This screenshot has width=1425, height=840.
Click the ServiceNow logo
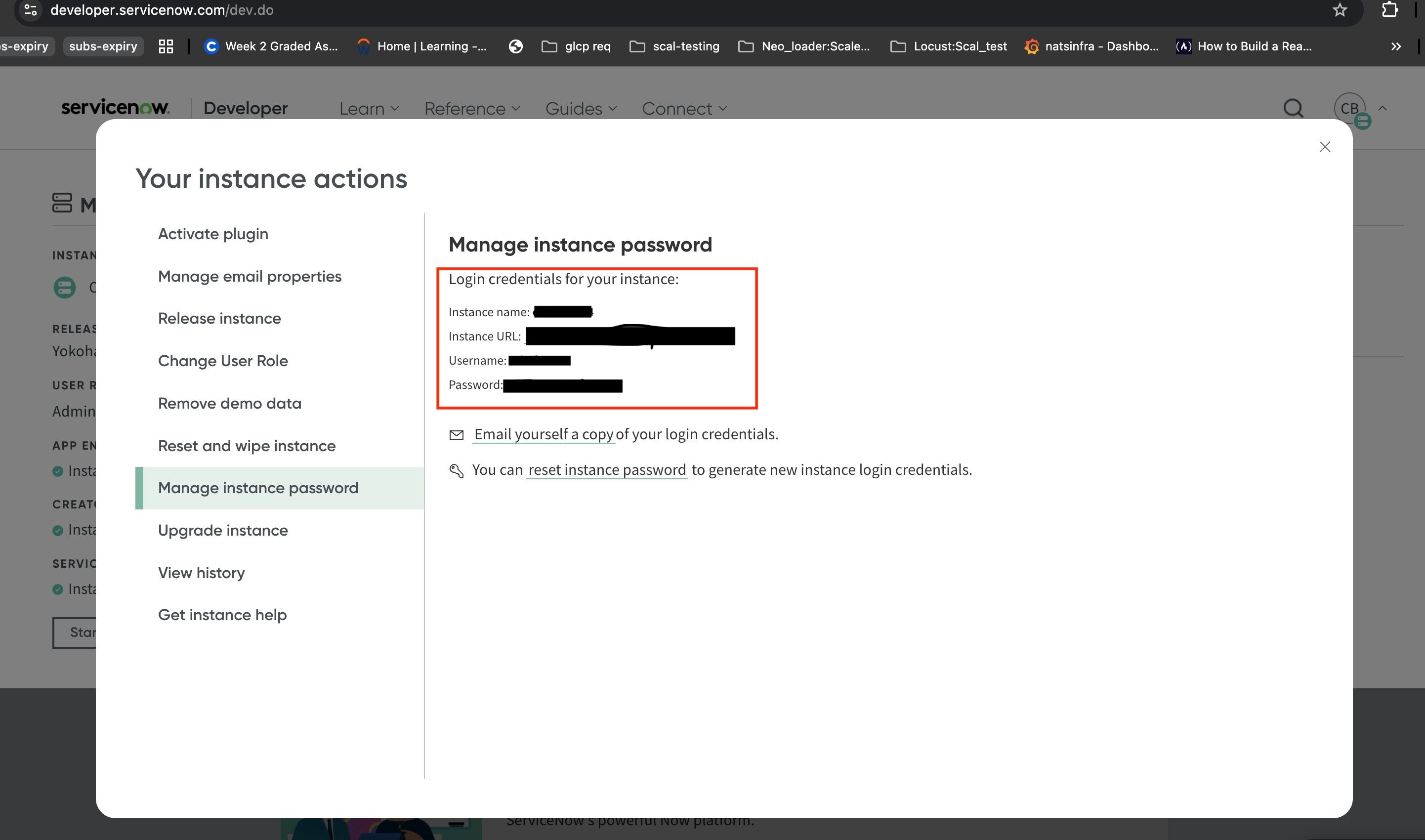[115, 107]
